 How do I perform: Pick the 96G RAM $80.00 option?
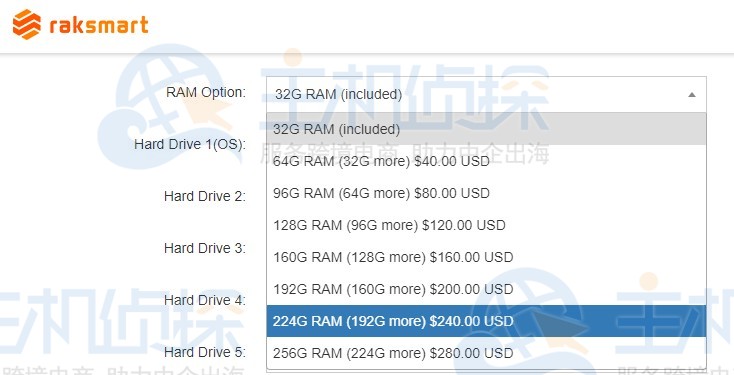(x=486, y=193)
